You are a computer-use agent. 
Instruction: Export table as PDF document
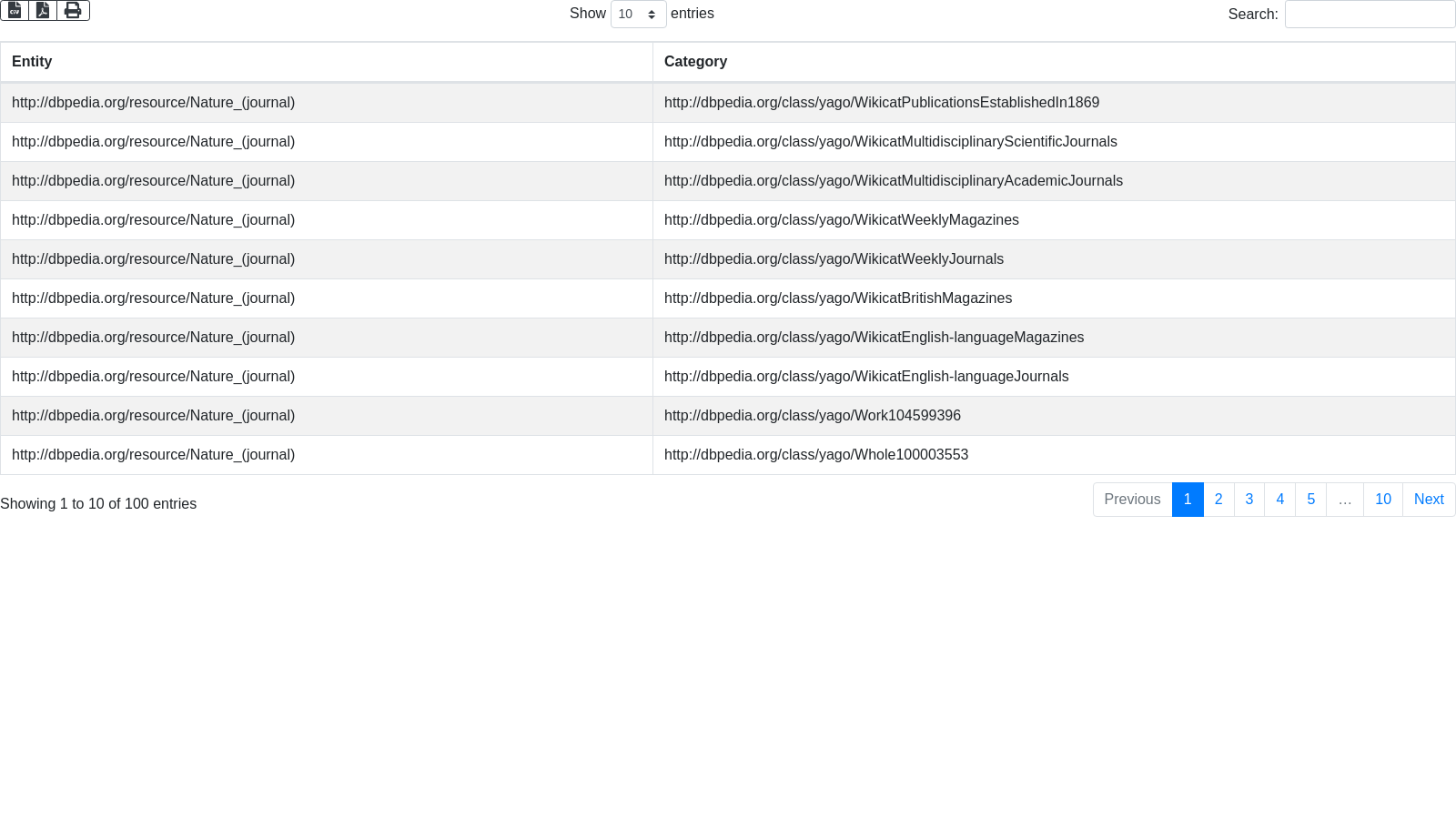(x=43, y=10)
